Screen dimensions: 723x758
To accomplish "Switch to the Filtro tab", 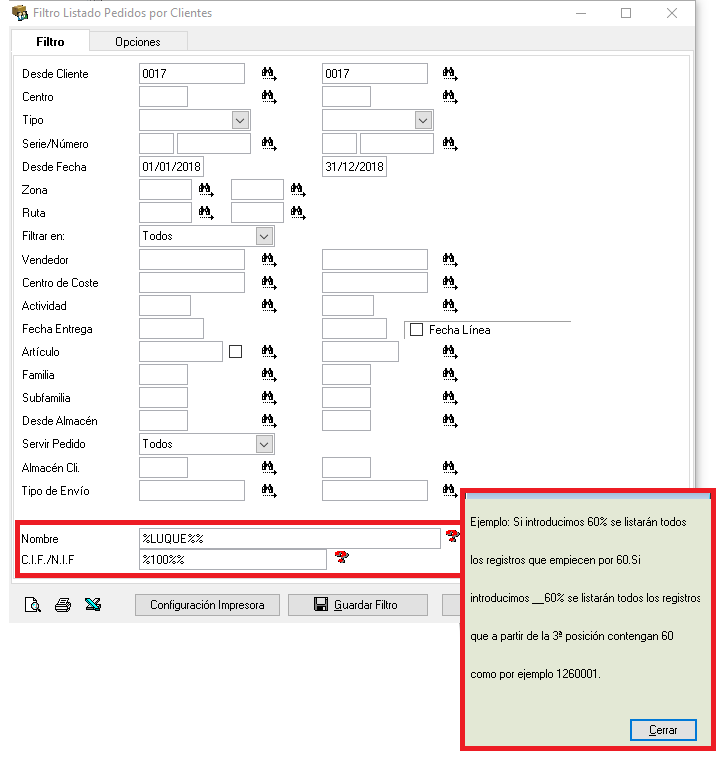I will [x=50, y=42].
